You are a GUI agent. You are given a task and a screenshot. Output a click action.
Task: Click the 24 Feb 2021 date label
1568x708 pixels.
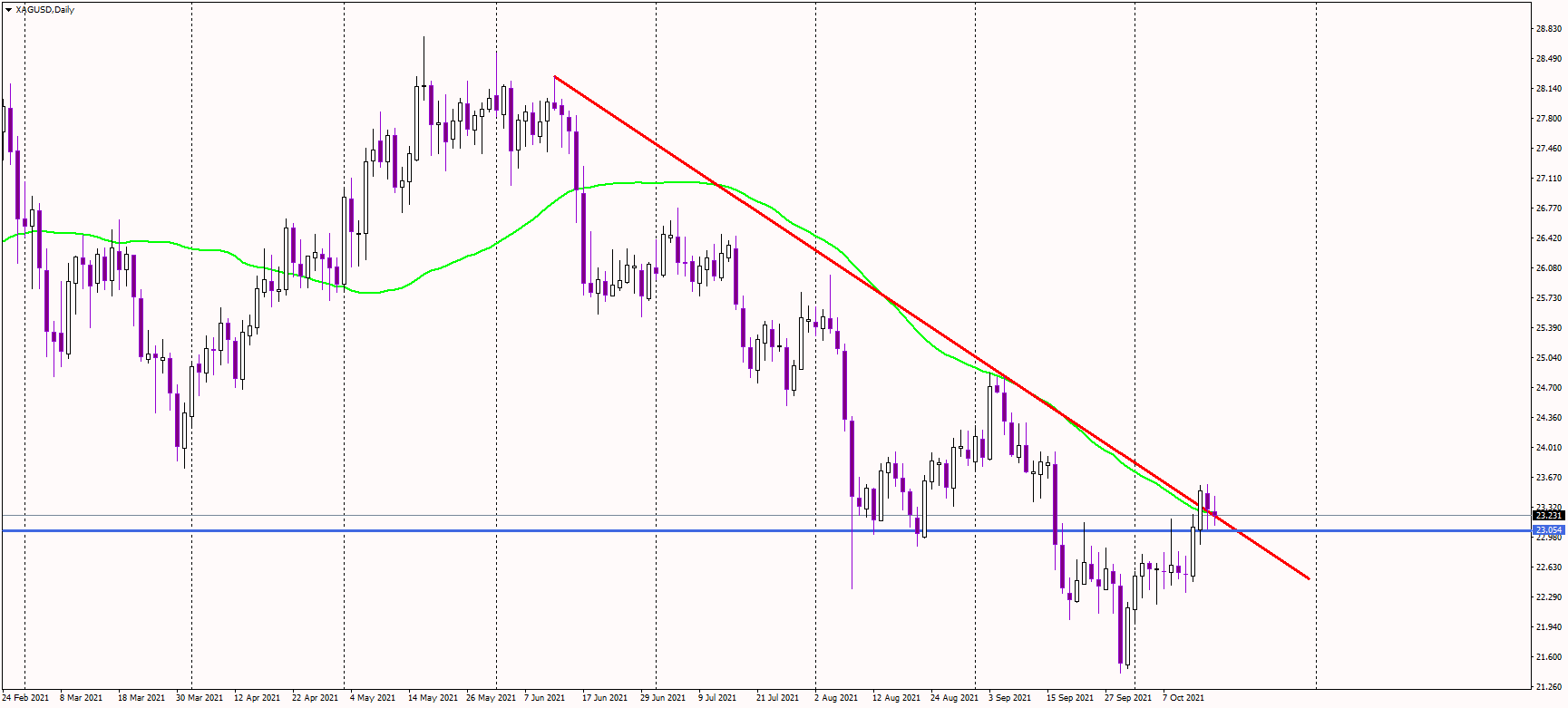click(x=26, y=698)
